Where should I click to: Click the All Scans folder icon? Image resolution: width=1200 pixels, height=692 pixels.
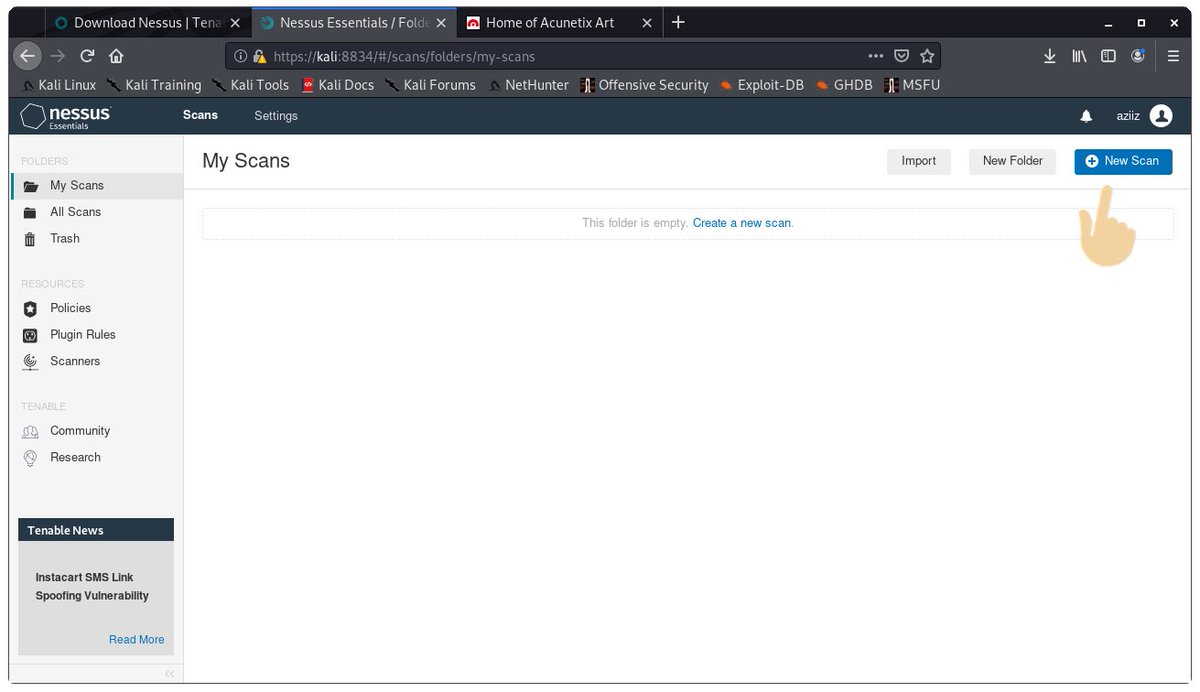[30, 212]
